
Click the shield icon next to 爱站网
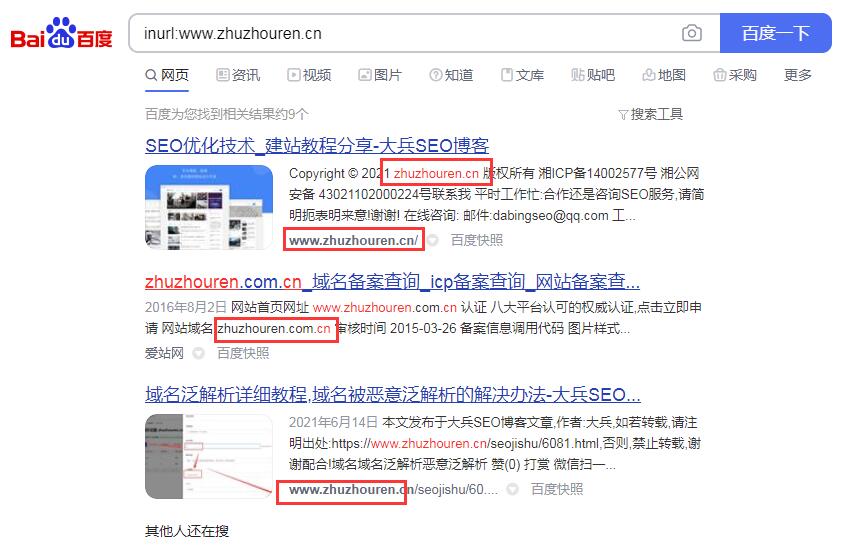click(199, 353)
